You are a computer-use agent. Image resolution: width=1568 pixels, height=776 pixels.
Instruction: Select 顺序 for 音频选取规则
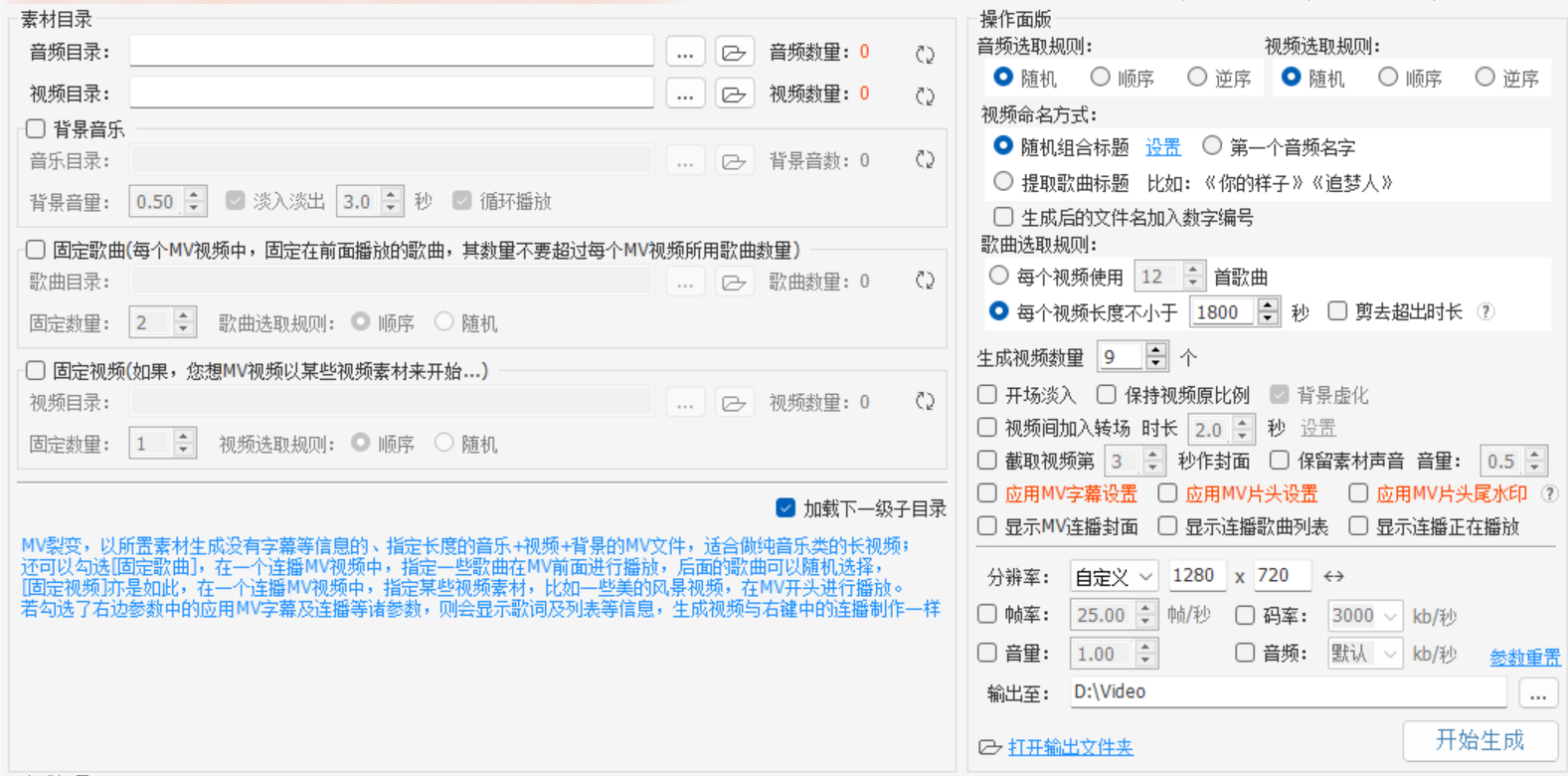point(1100,77)
